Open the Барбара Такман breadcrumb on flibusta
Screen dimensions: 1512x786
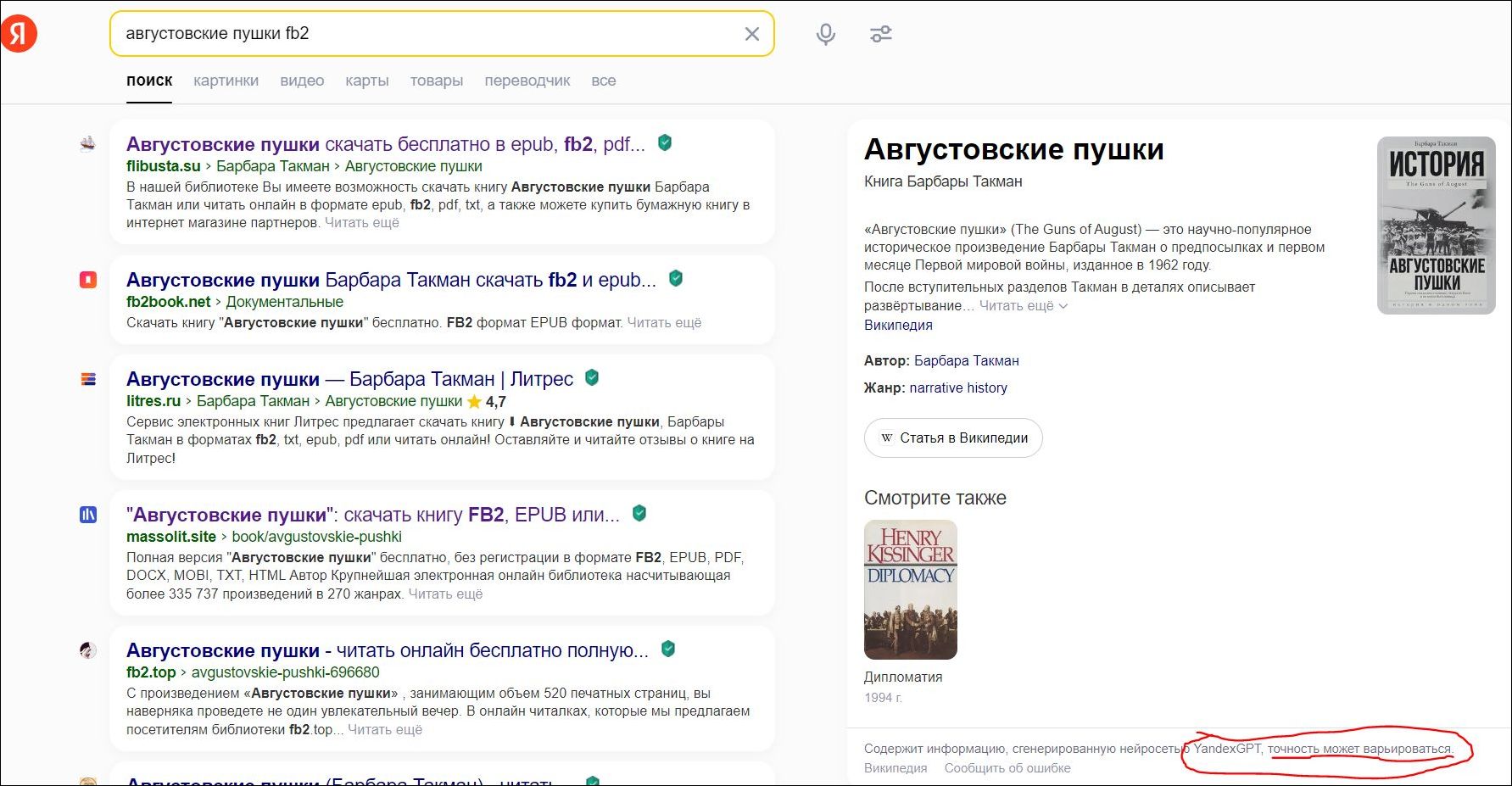[273, 166]
